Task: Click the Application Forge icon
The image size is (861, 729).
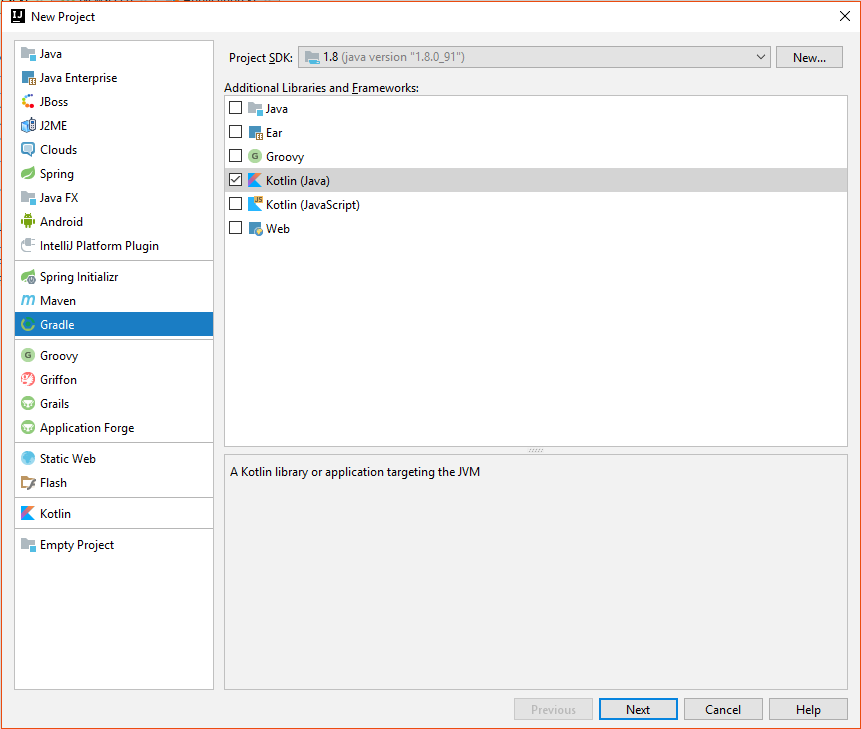Action: coord(28,427)
